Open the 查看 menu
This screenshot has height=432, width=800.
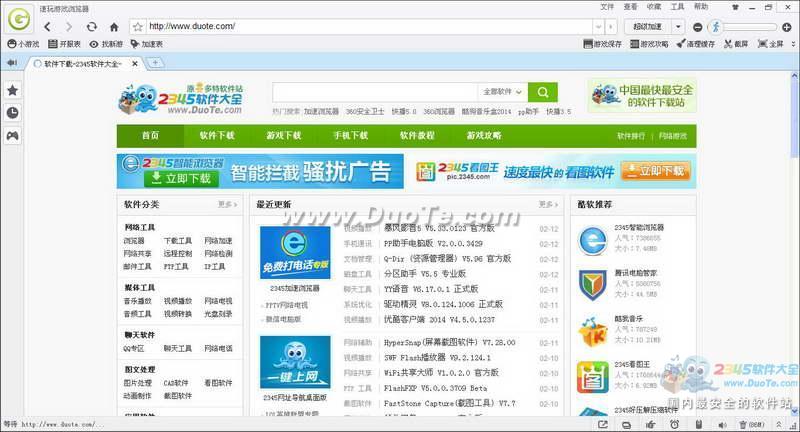coord(631,7)
